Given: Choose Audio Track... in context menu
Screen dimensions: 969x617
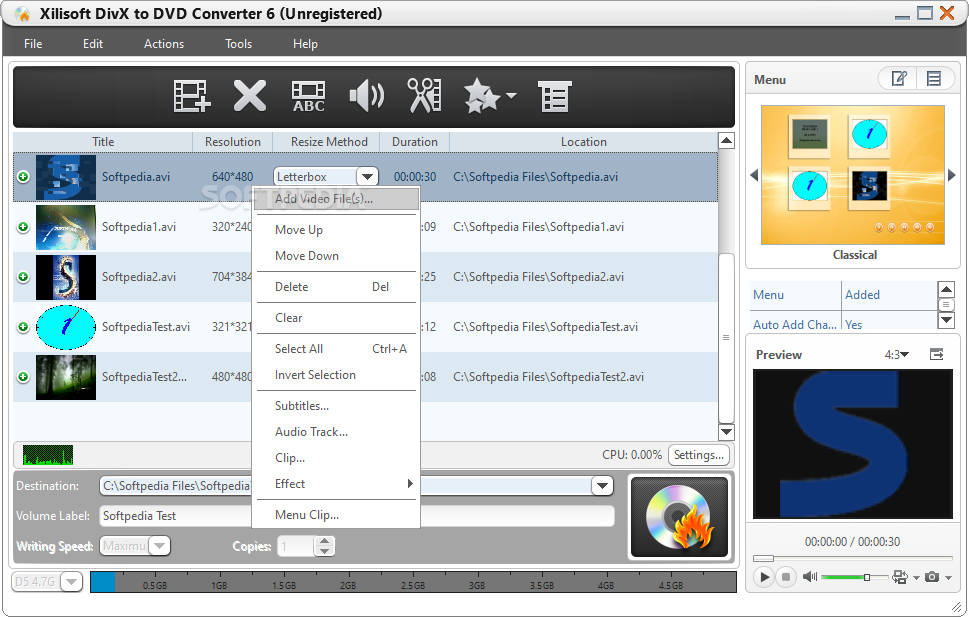Looking at the screenshot, I should [x=336, y=432].
